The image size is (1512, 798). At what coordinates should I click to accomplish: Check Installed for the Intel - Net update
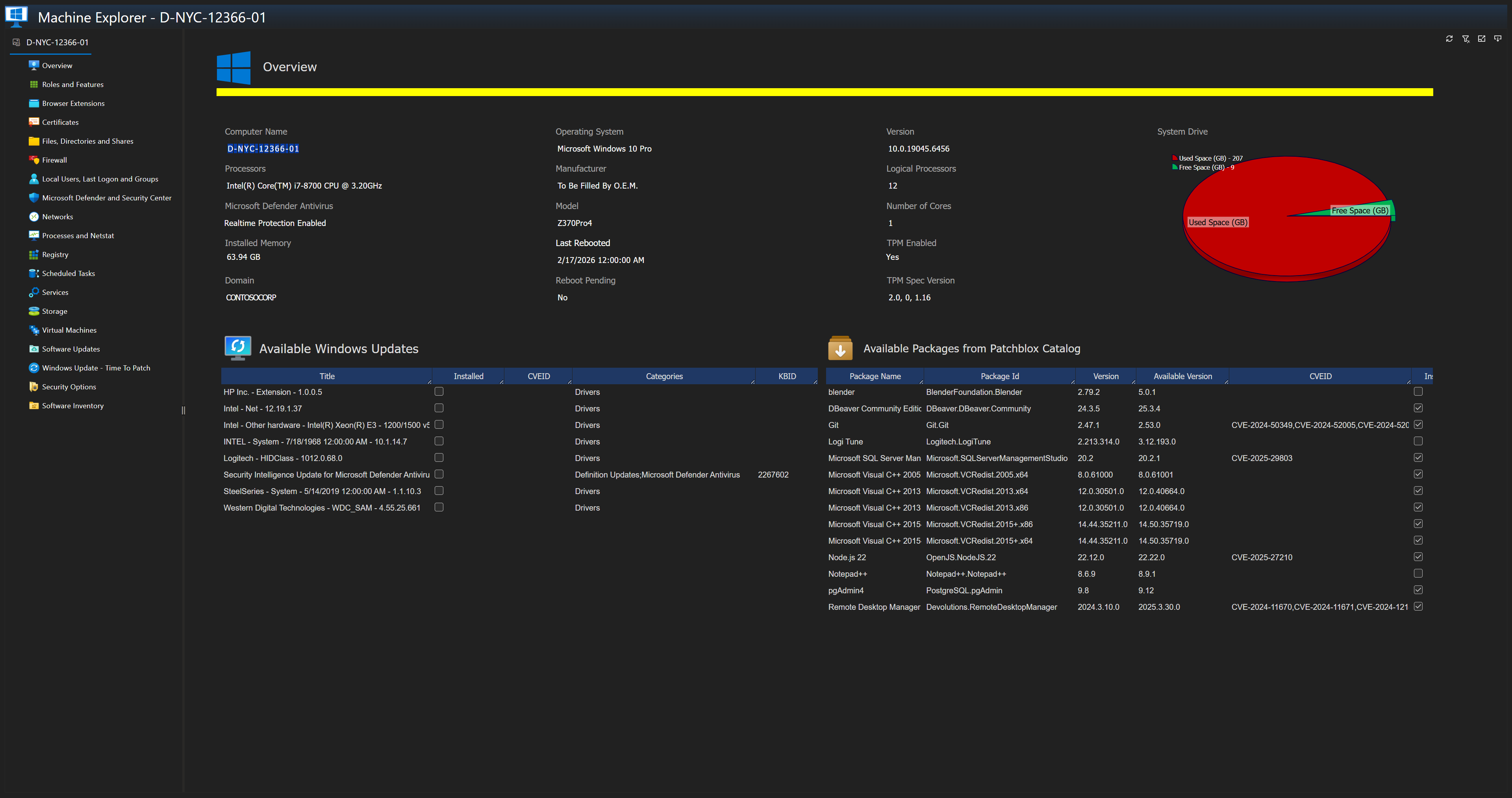point(439,408)
